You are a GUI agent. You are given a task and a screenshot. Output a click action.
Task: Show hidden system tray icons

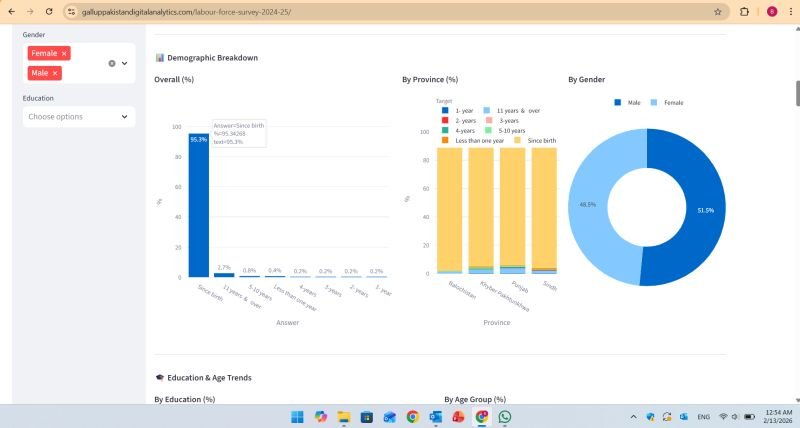[x=633, y=416]
